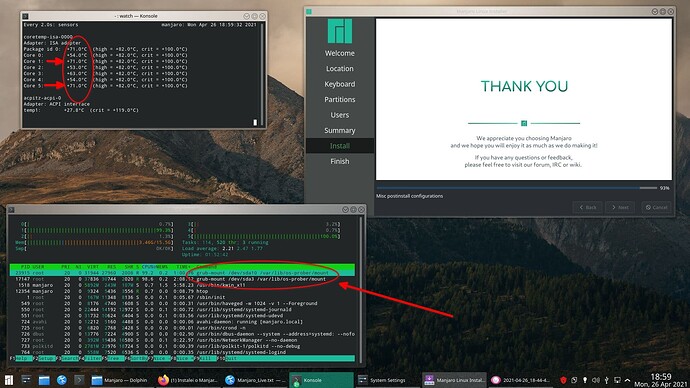Select the Welcome step in installer sidebar
The height and width of the screenshot is (388, 690).
[340, 53]
